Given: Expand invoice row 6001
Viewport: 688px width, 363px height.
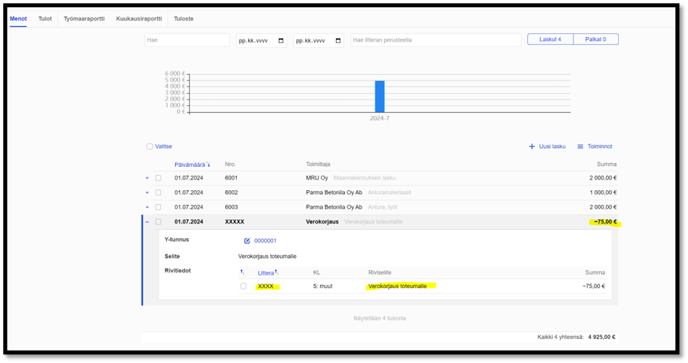Looking at the screenshot, I should point(147,178).
